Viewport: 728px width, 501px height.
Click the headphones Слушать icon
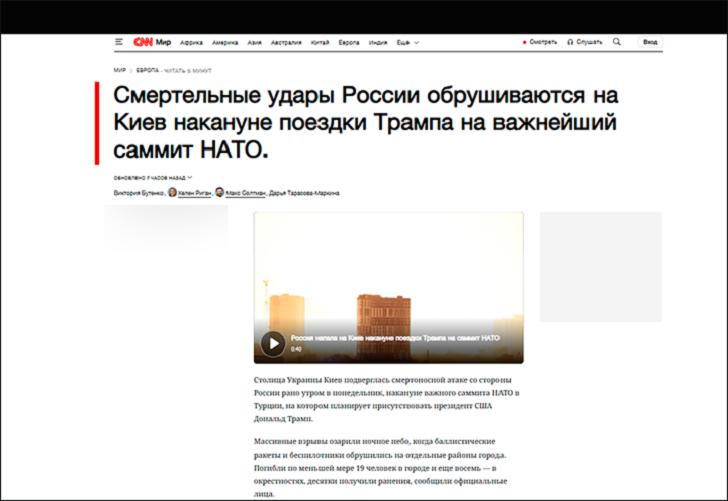pos(570,42)
